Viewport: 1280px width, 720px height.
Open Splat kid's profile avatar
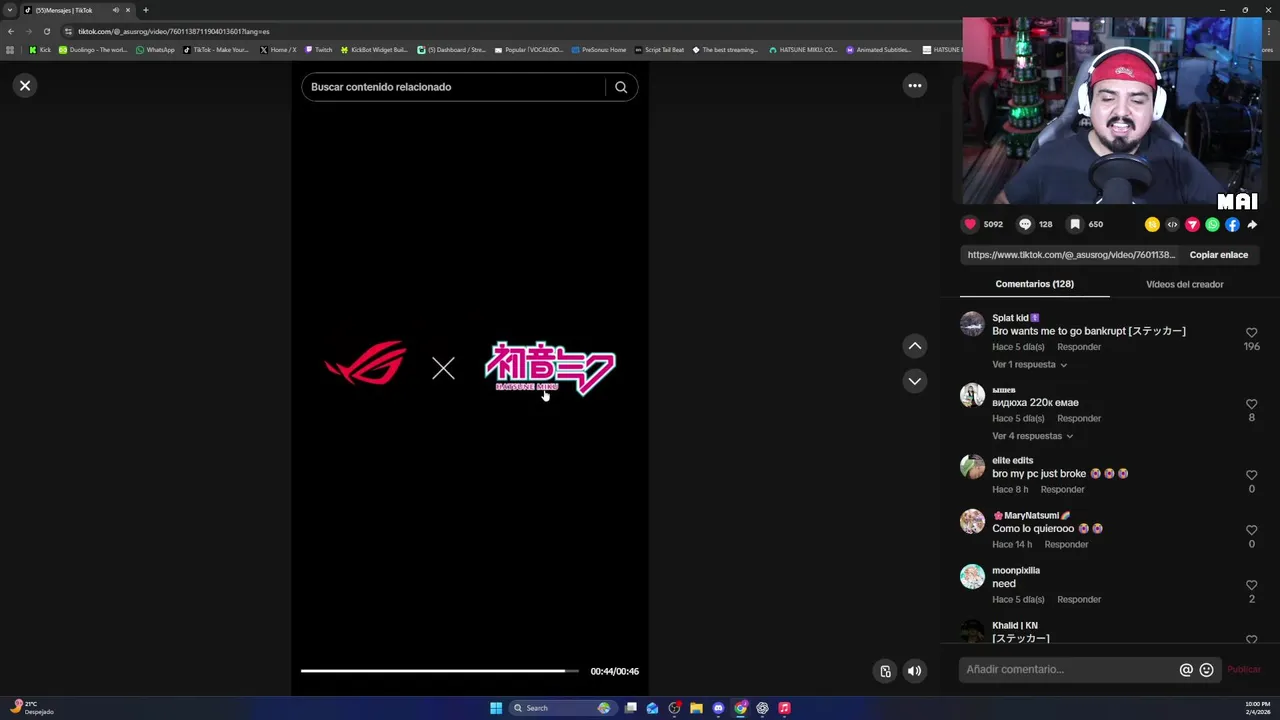972,324
